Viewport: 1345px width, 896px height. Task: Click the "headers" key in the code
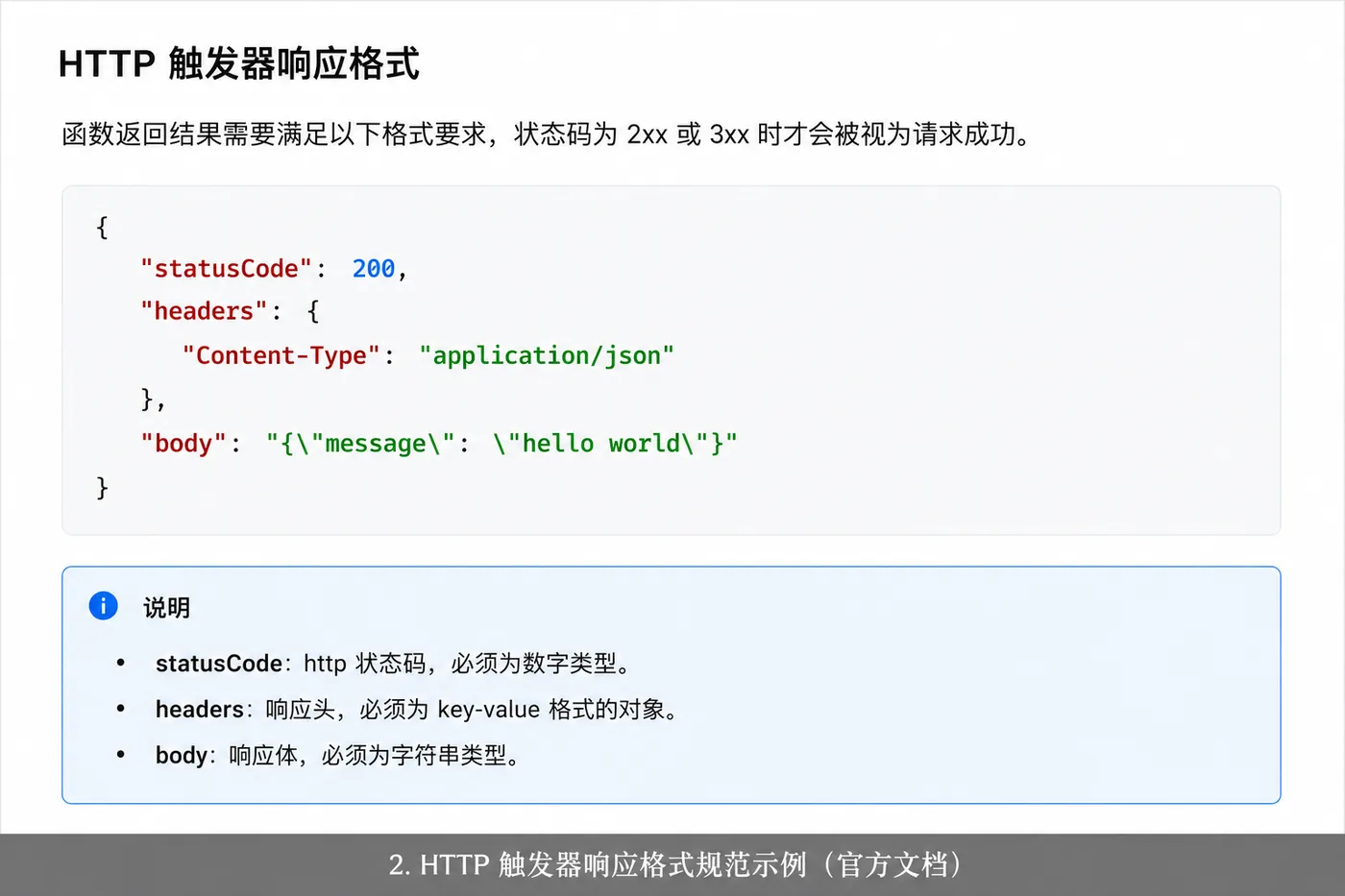coord(204,311)
